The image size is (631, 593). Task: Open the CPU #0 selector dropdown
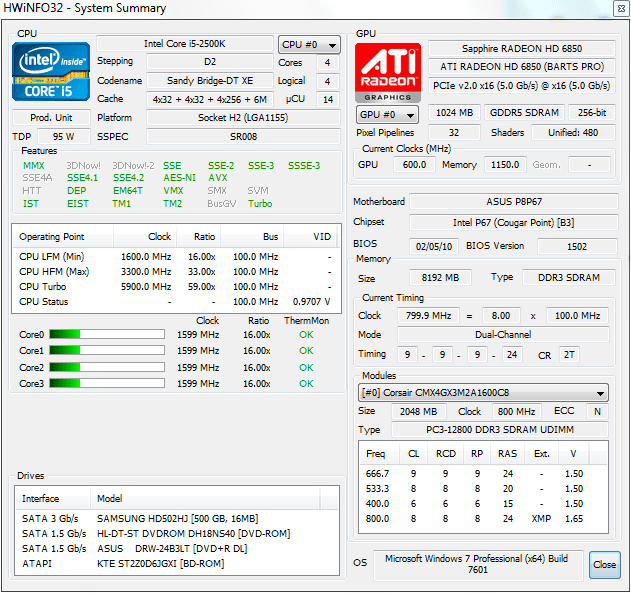coord(309,45)
